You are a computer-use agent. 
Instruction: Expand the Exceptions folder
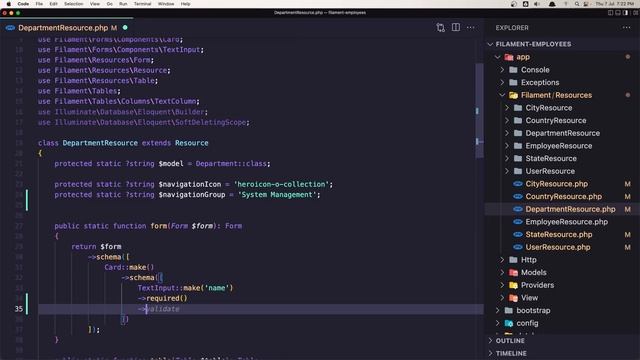[x=503, y=82]
